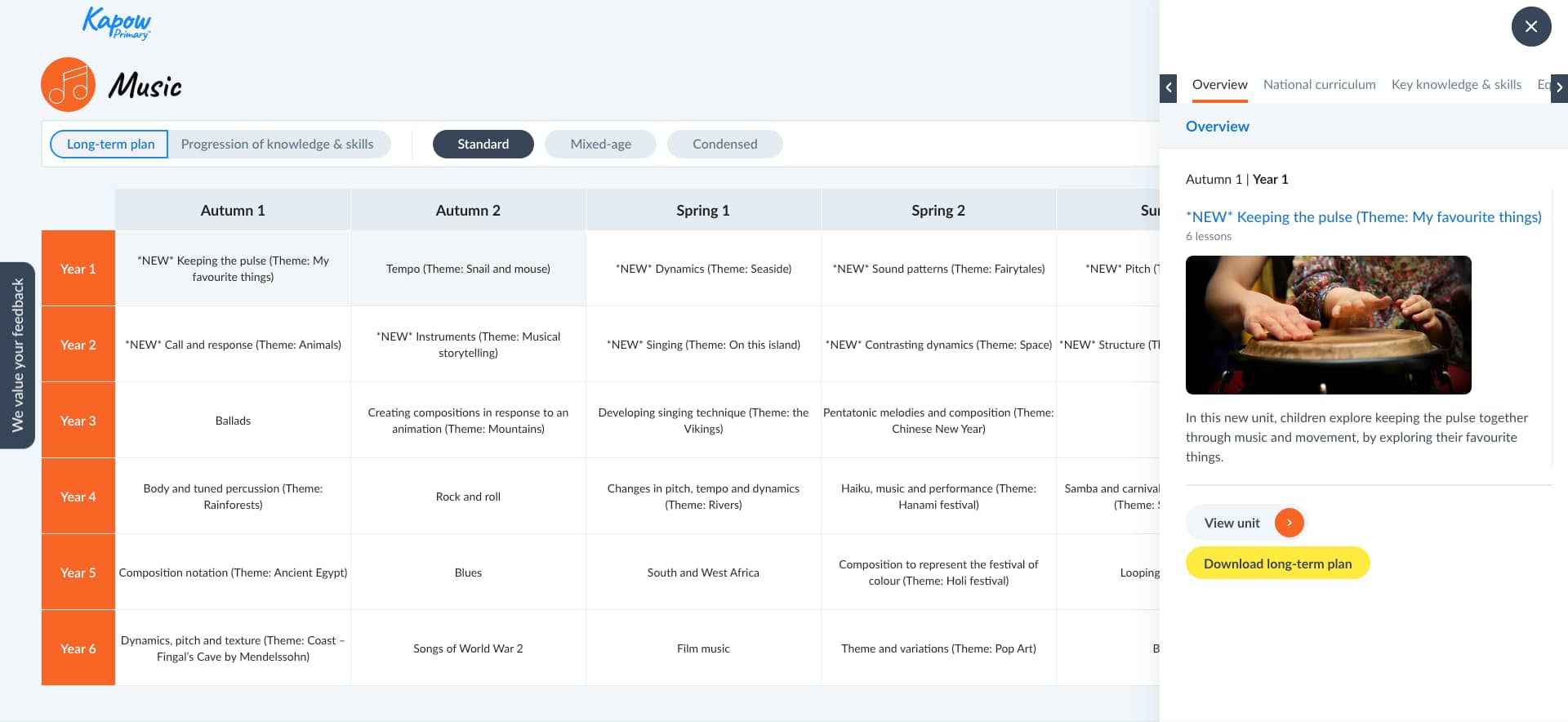1568x722 pixels.
Task: Switch to Progression of knowledge & skills
Action: [278, 144]
